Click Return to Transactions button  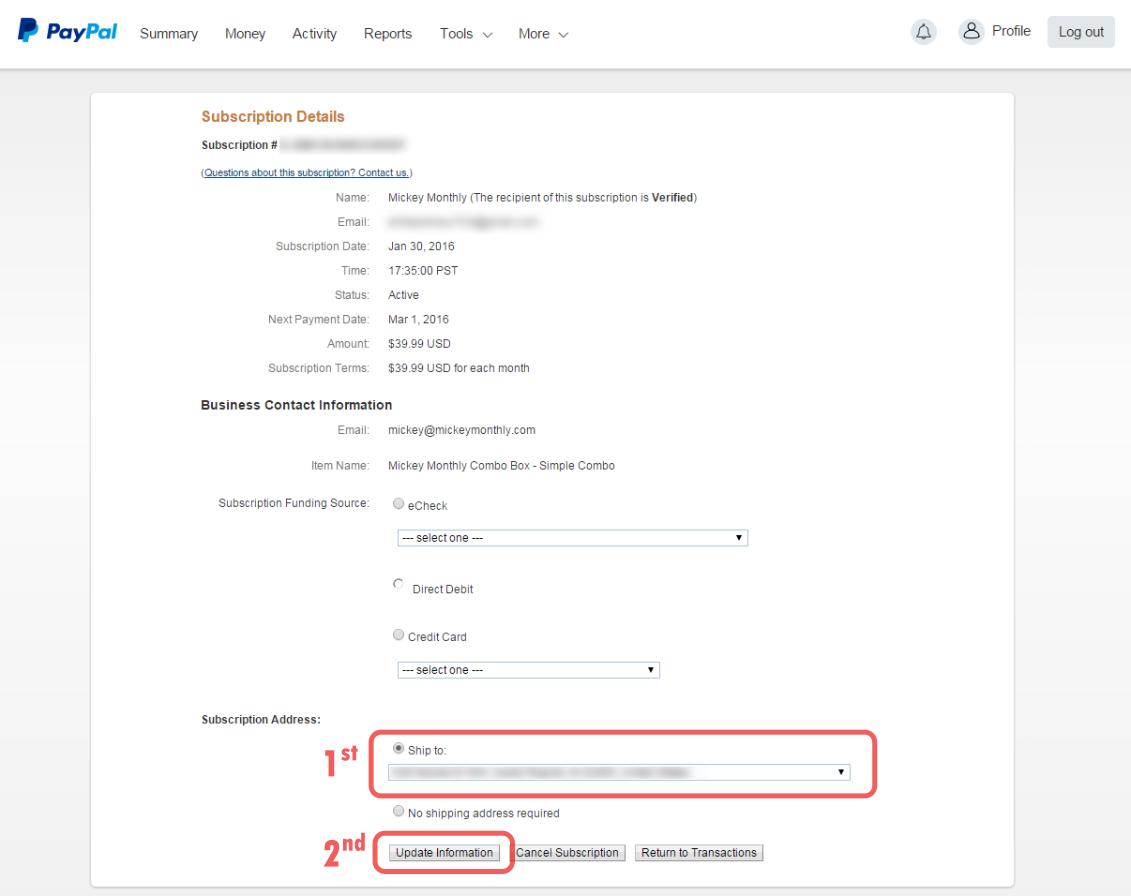699,853
